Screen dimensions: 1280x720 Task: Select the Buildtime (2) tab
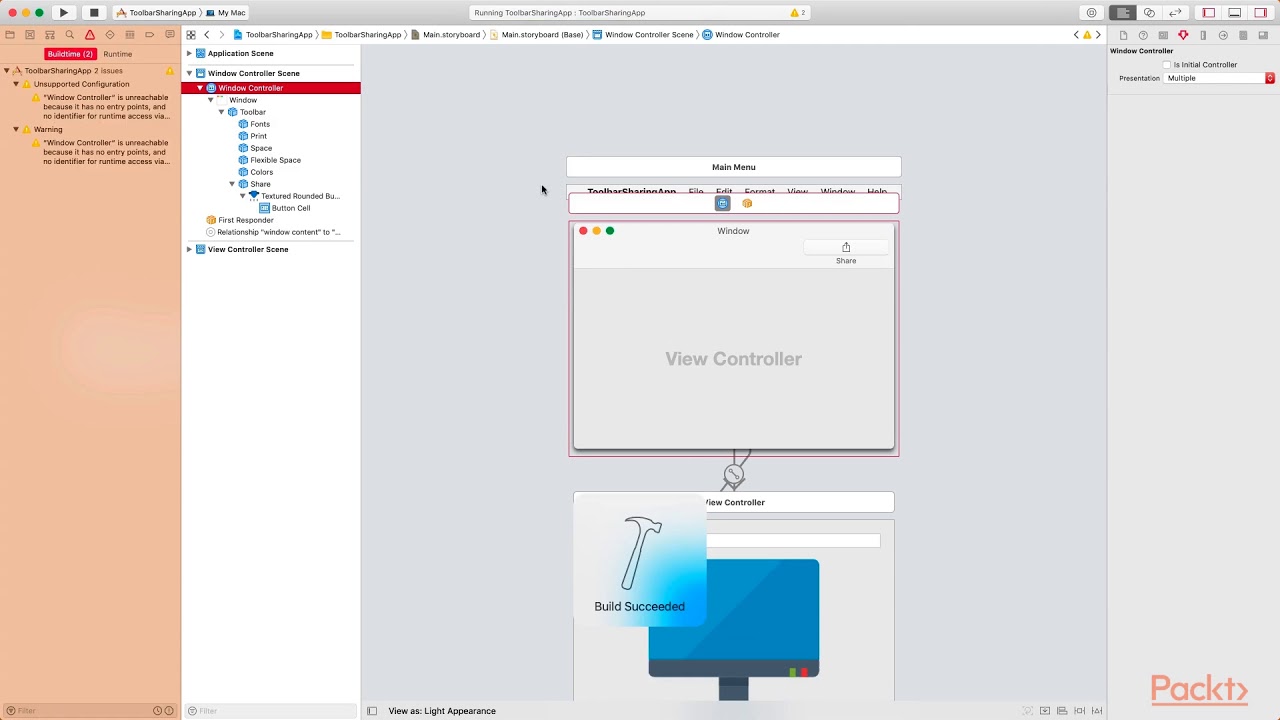[70, 54]
